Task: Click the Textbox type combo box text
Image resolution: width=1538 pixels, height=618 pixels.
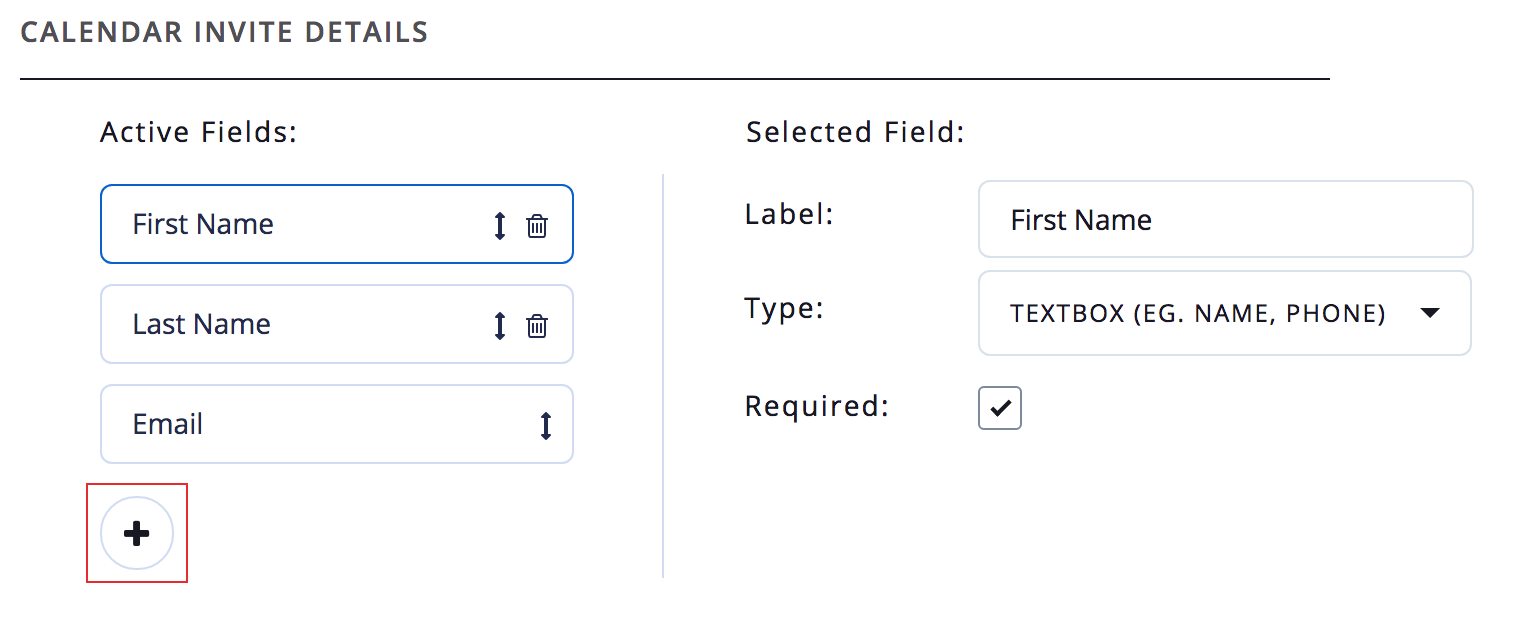Action: (1197, 314)
